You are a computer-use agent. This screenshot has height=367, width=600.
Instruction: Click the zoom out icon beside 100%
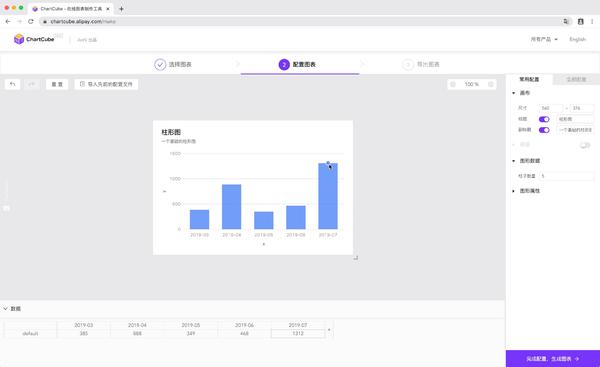click(453, 84)
